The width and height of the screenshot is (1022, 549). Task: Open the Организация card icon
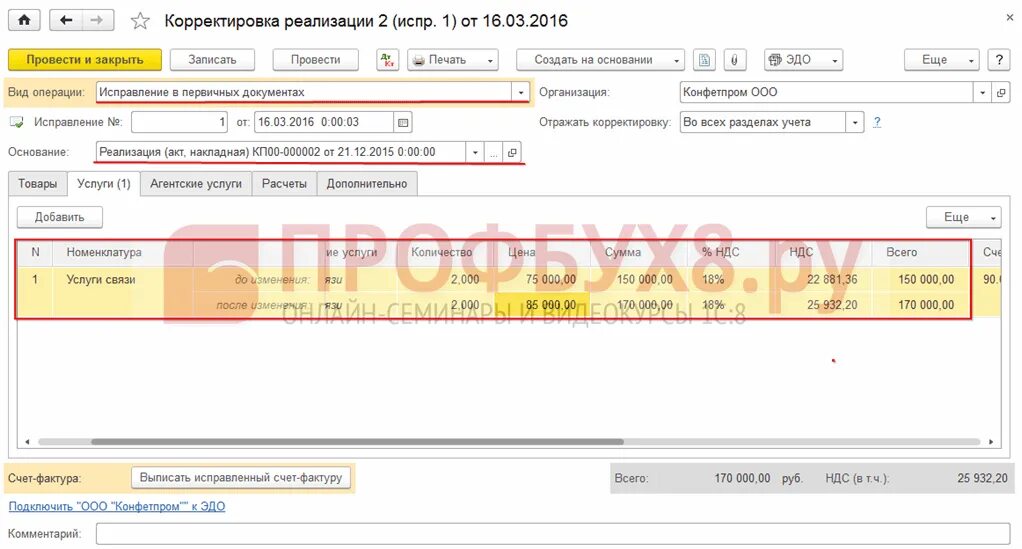(1001, 93)
